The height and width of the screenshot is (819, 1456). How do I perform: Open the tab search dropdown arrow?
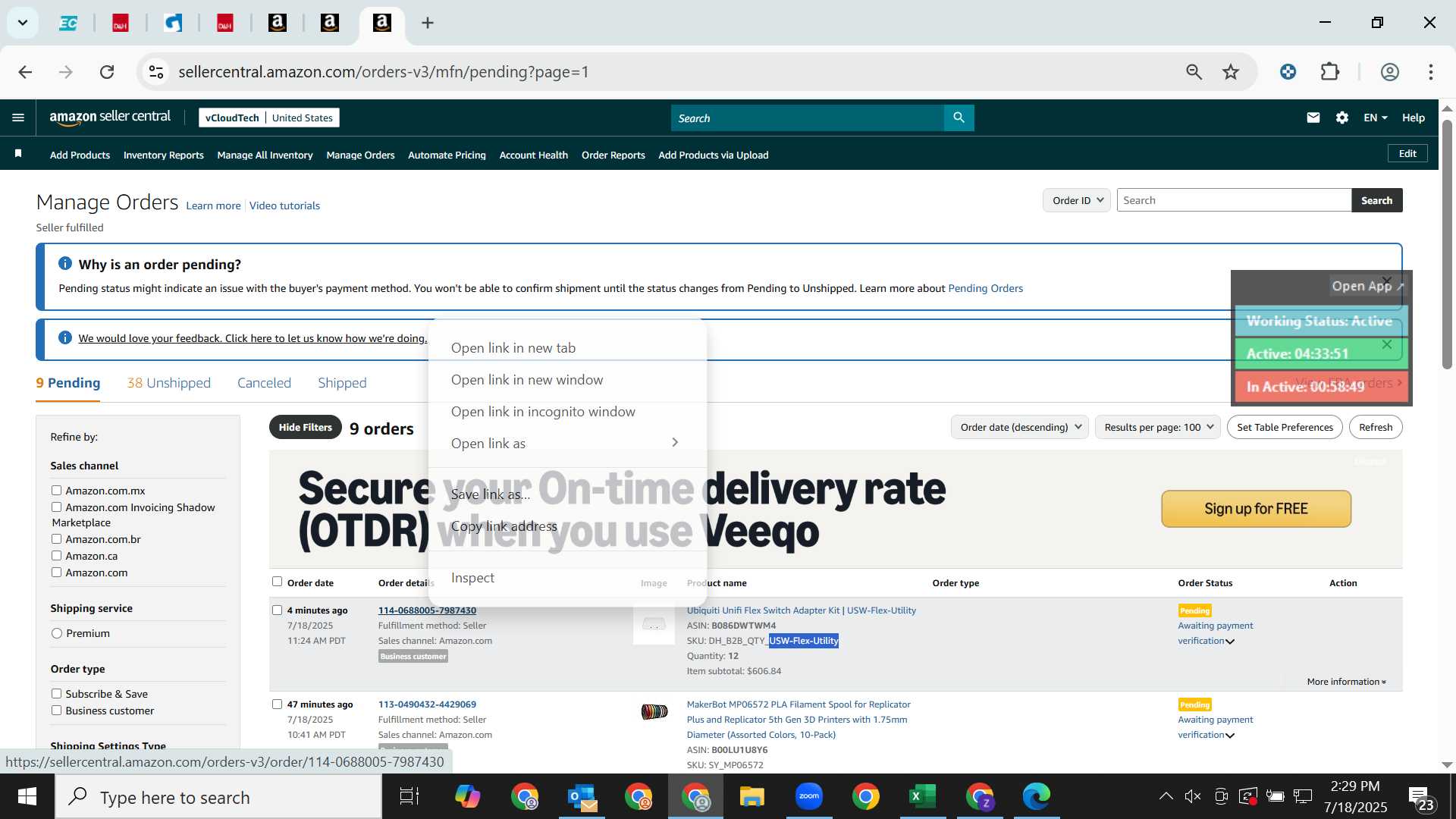coord(23,23)
